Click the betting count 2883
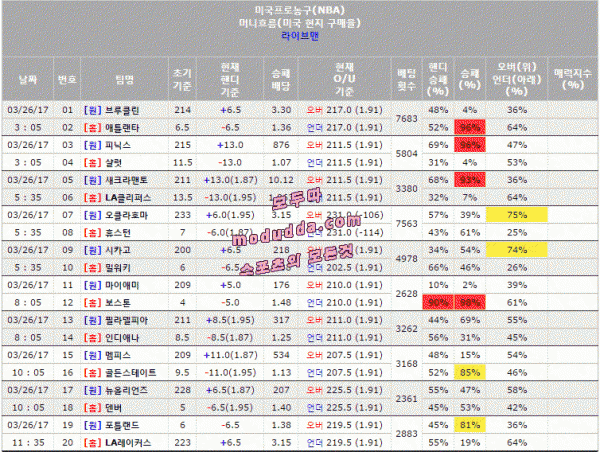Image resolution: width=600 pixels, height=452 pixels. coord(406,434)
